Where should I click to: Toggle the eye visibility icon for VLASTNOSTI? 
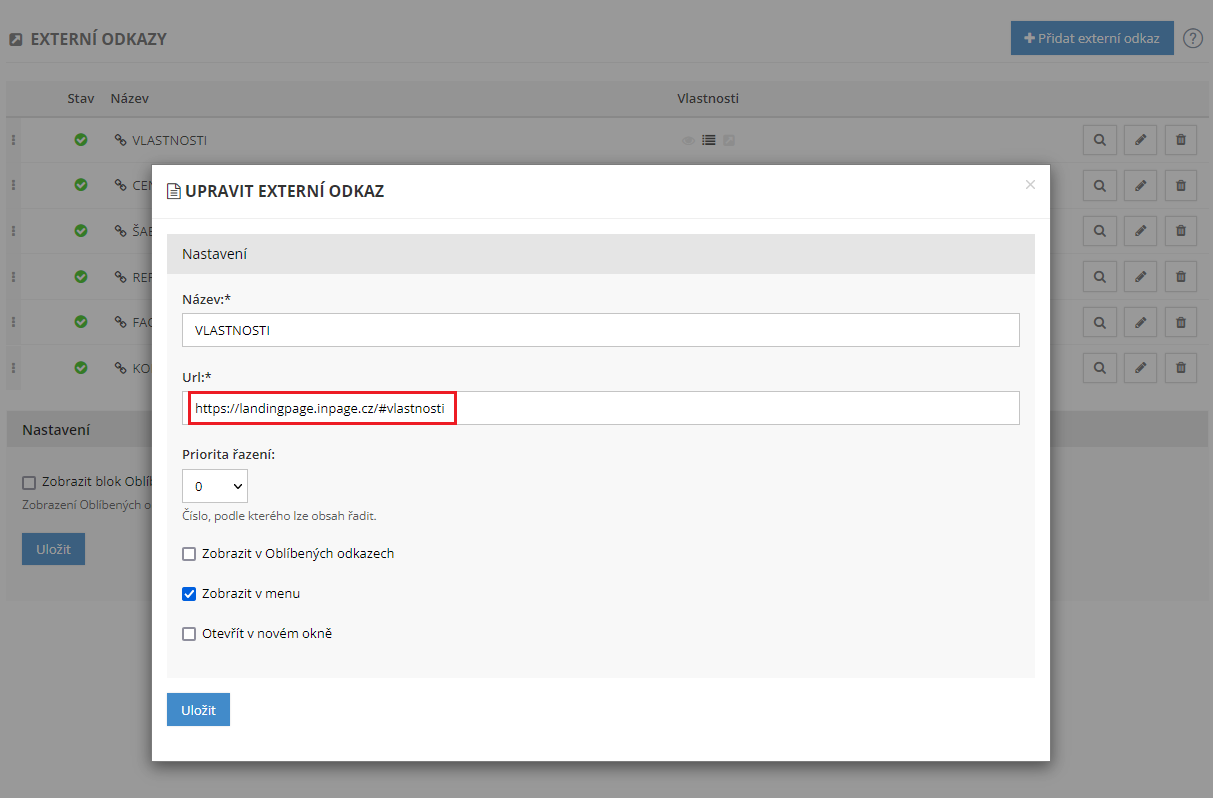688,141
